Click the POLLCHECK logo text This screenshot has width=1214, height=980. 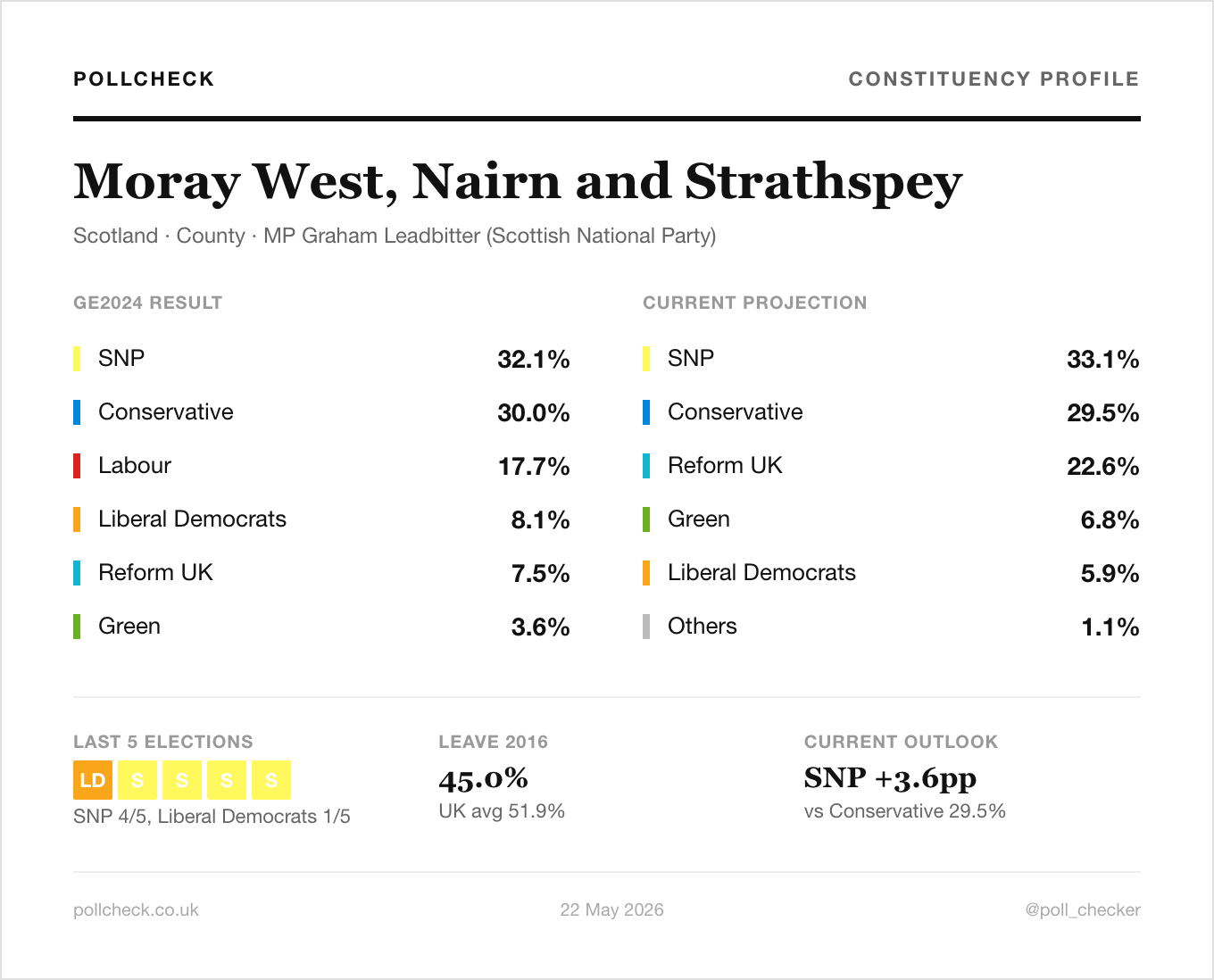[x=144, y=79]
